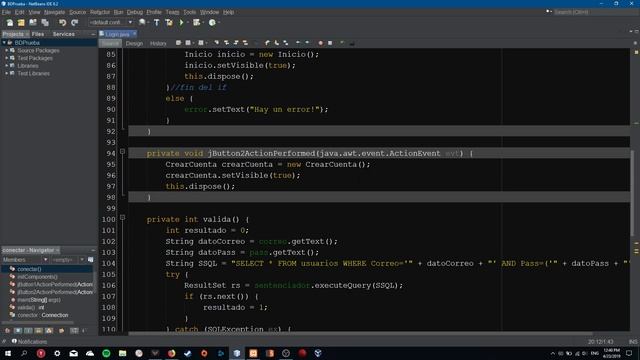This screenshot has height=360, width=640.
Task: Click the Shift Line Left editor icon
Action: pyautogui.click(x=298, y=43)
